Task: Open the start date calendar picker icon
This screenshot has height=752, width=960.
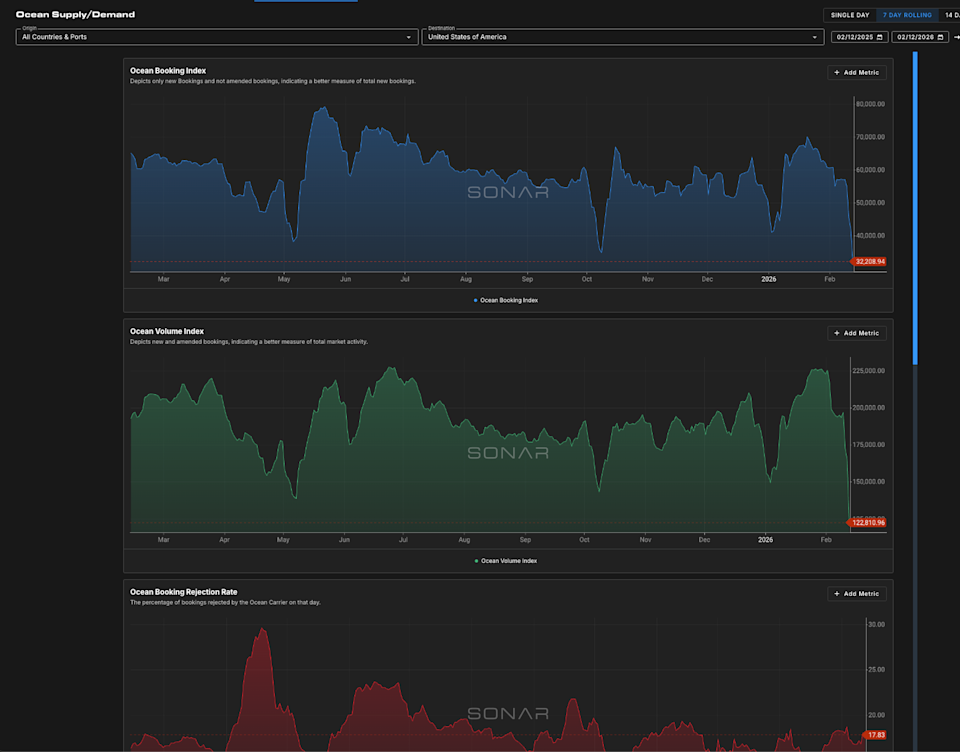Action: pos(880,36)
